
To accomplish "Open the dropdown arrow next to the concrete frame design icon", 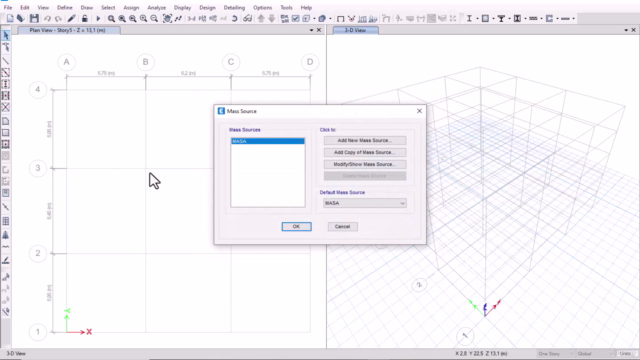I will point(493,18).
